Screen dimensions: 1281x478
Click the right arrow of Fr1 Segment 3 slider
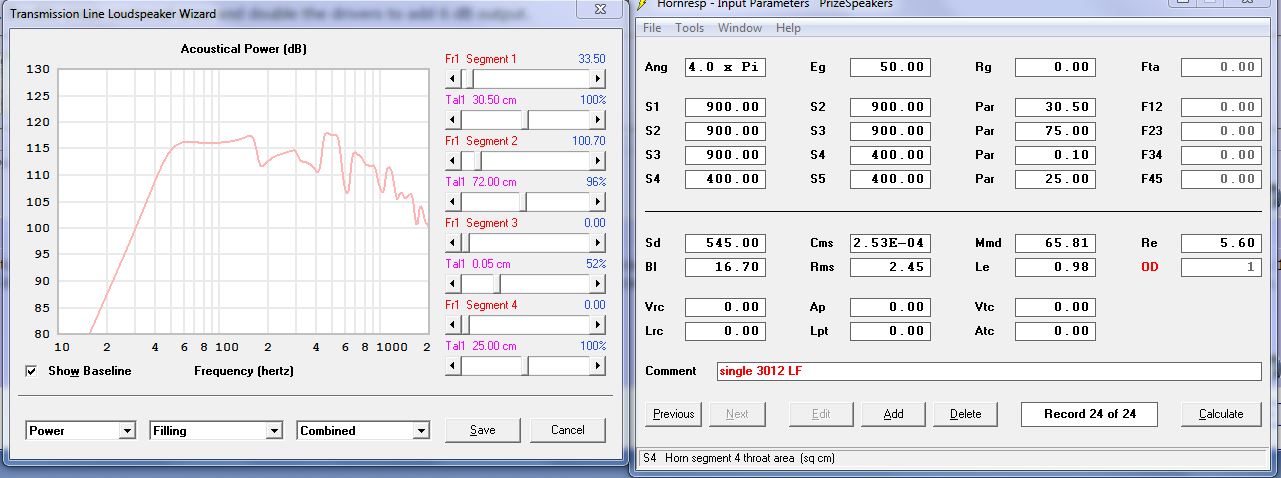click(598, 242)
